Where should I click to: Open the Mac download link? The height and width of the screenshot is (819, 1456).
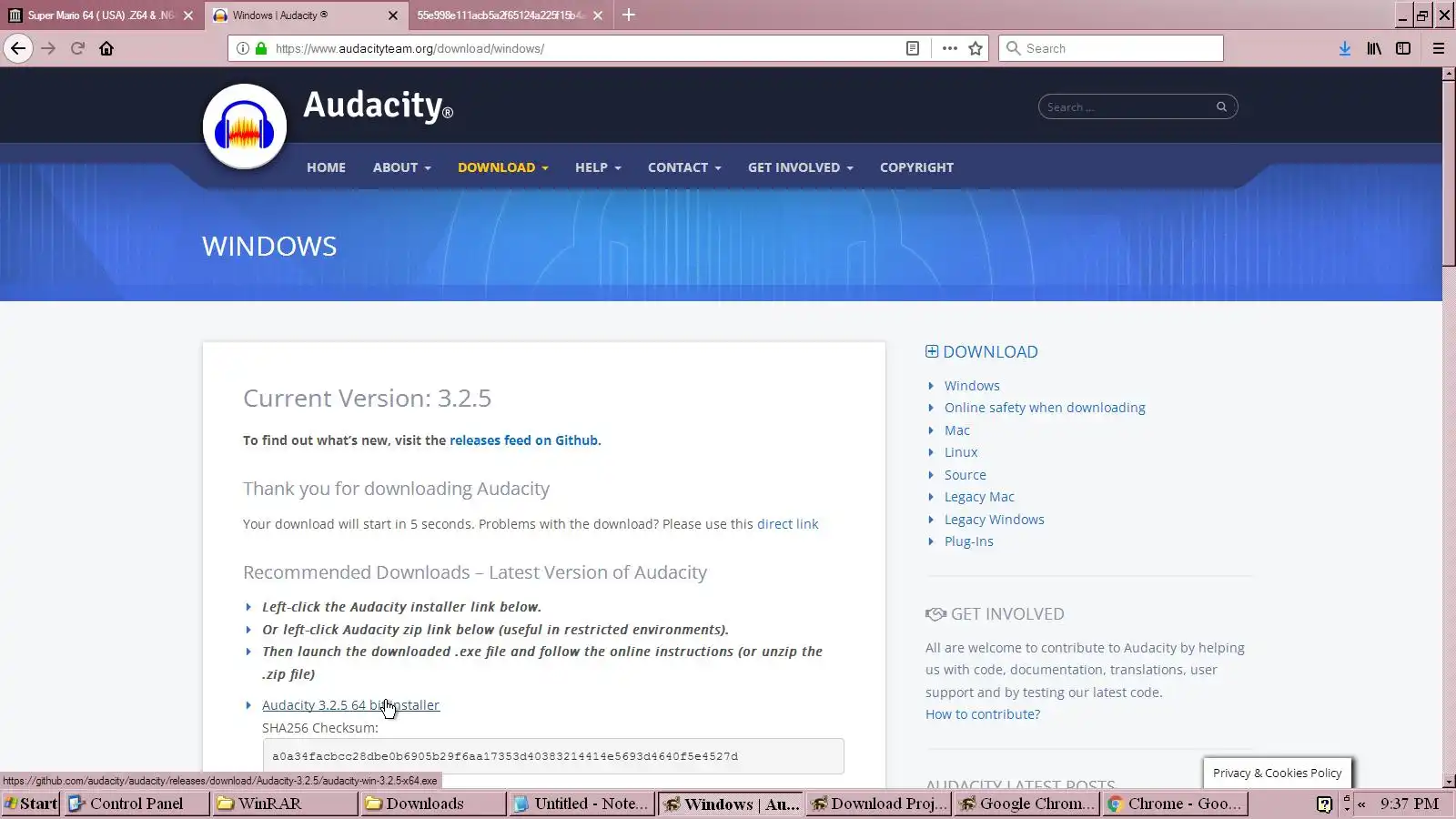point(956,430)
